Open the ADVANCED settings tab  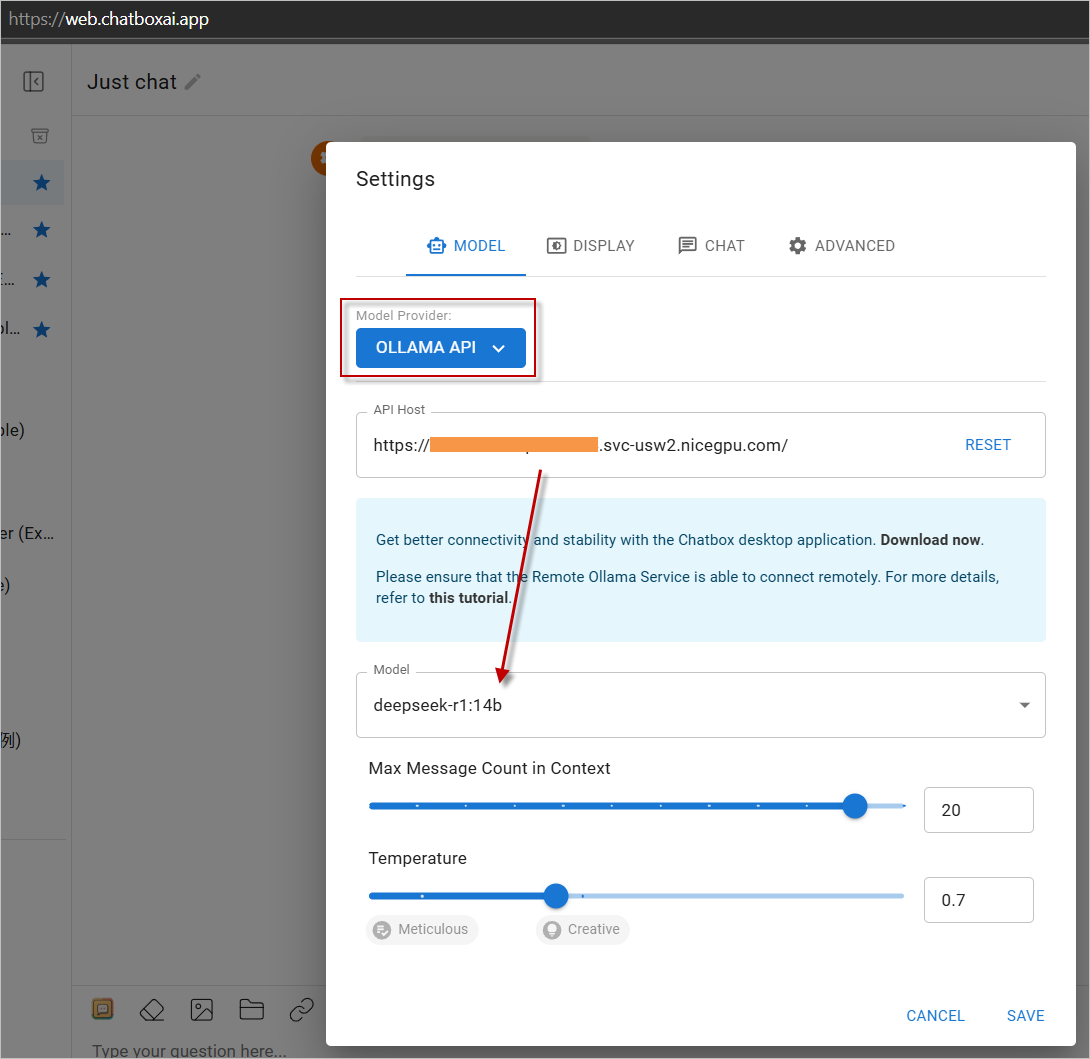[841, 246]
